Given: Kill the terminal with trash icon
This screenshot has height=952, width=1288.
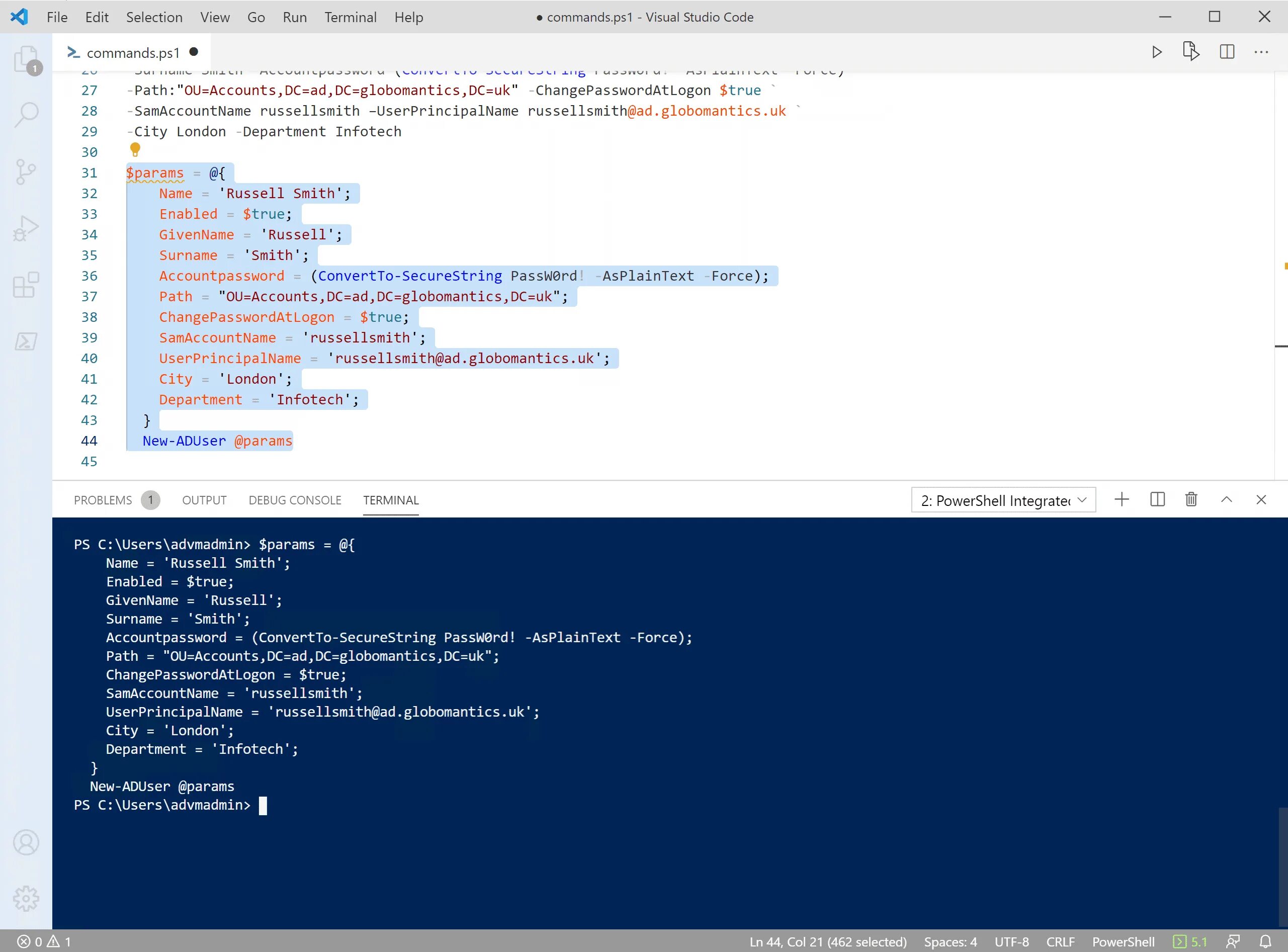Looking at the screenshot, I should point(1191,499).
